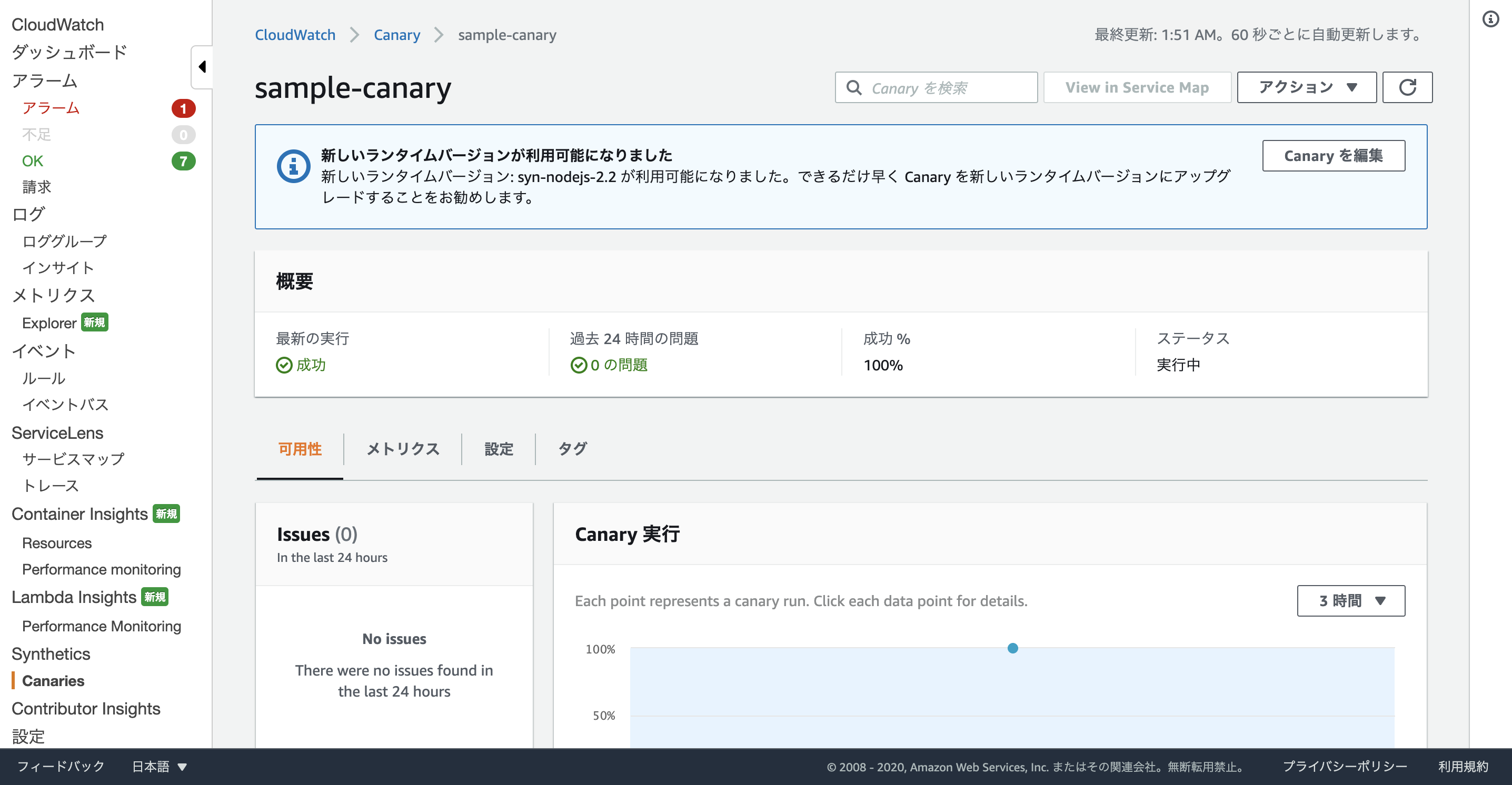This screenshot has width=1512, height=785.
Task: Click the green OK count badge 7
Action: pos(183,161)
